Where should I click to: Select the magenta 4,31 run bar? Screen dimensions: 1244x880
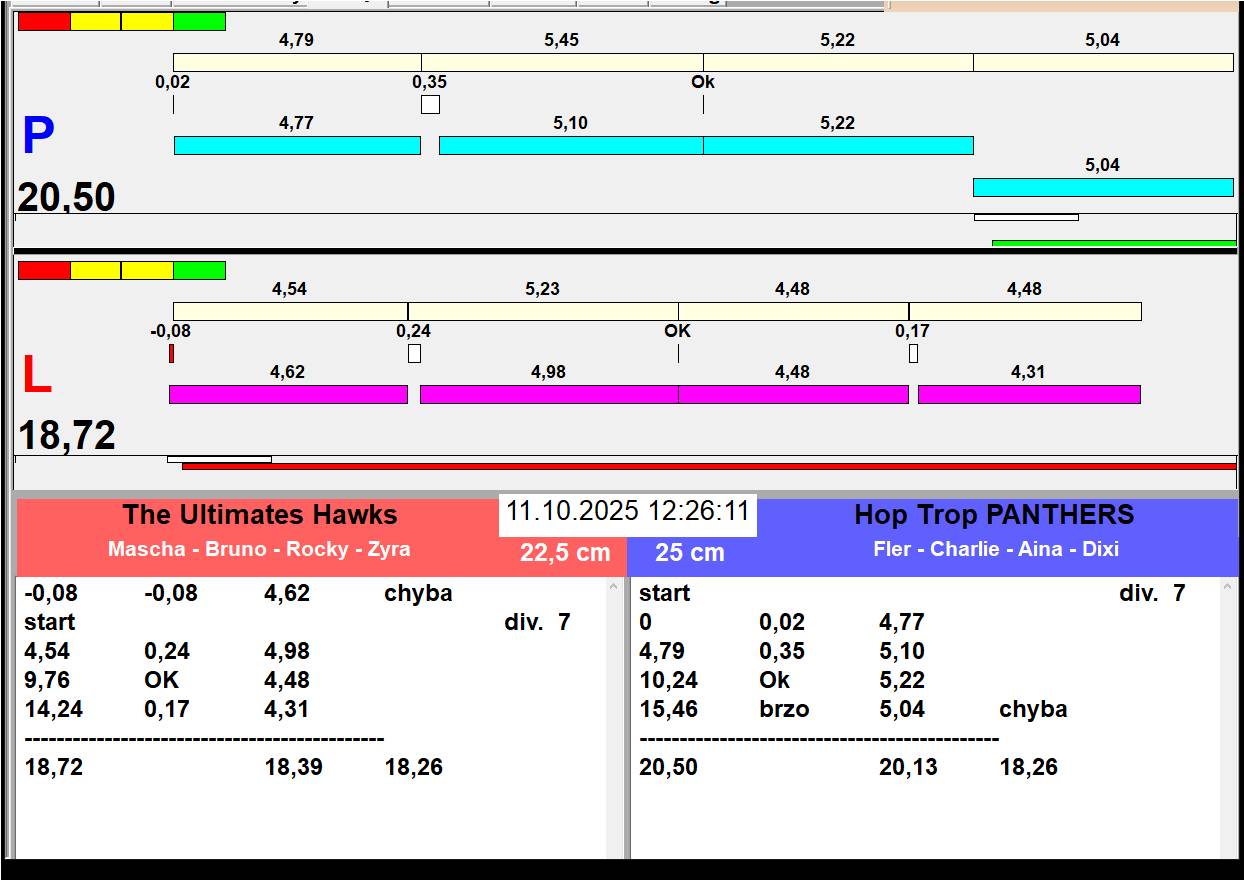1029,394
